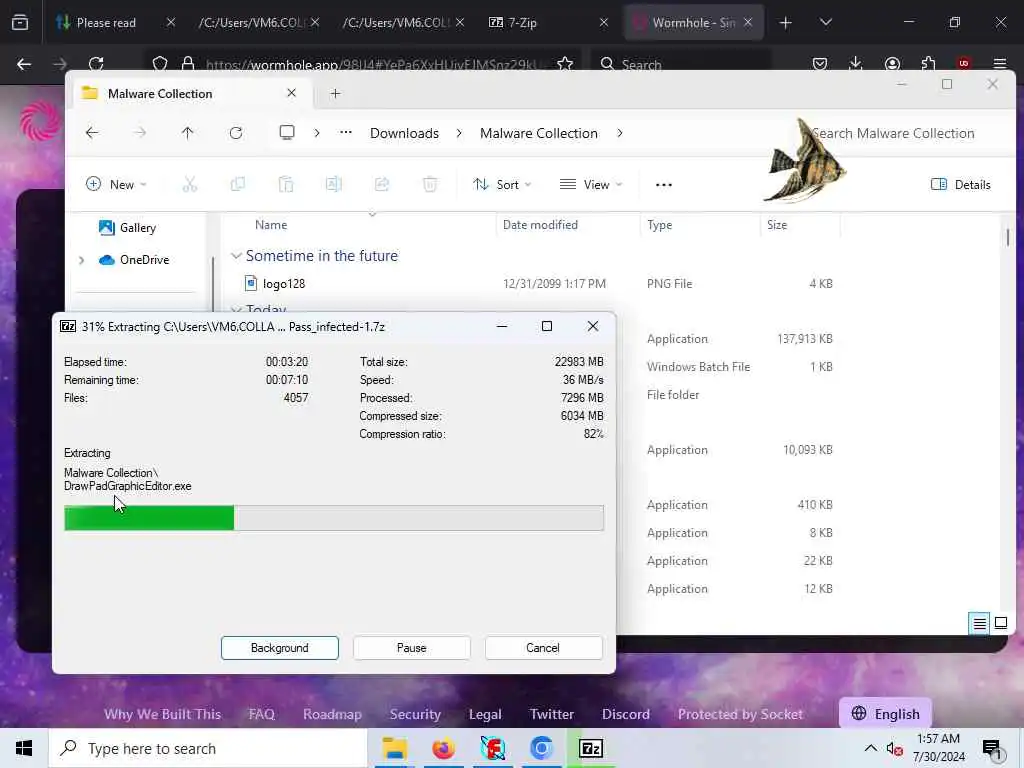Go back in File Explorer
The width and height of the screenshot is (1024, 768).
click(92, 133)
